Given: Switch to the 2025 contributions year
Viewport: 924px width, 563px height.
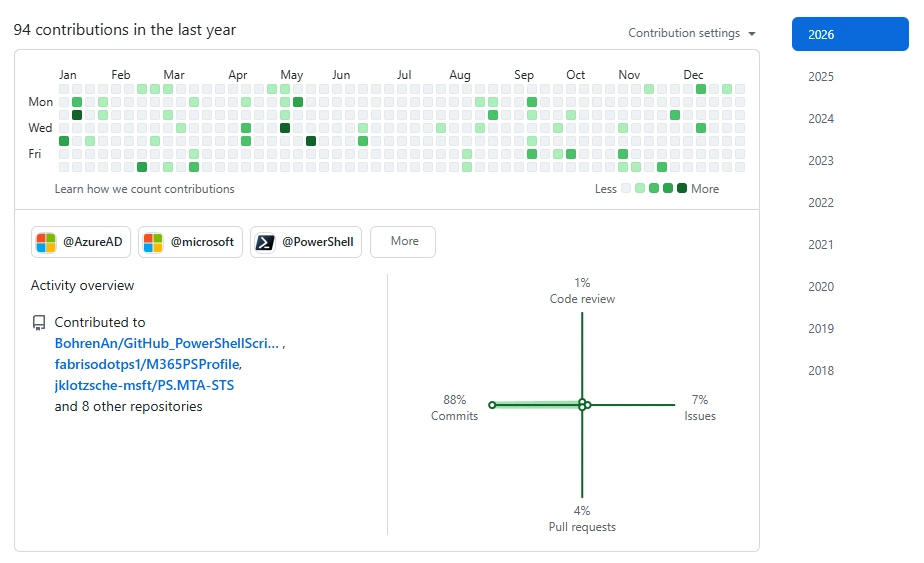Looking at the screenshot, I should [x=821, y=77].
